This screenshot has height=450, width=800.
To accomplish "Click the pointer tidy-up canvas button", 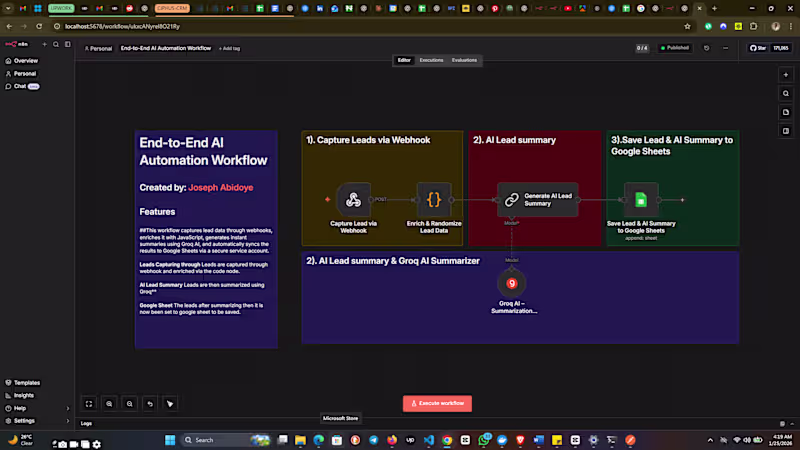I will click(170, 404).
